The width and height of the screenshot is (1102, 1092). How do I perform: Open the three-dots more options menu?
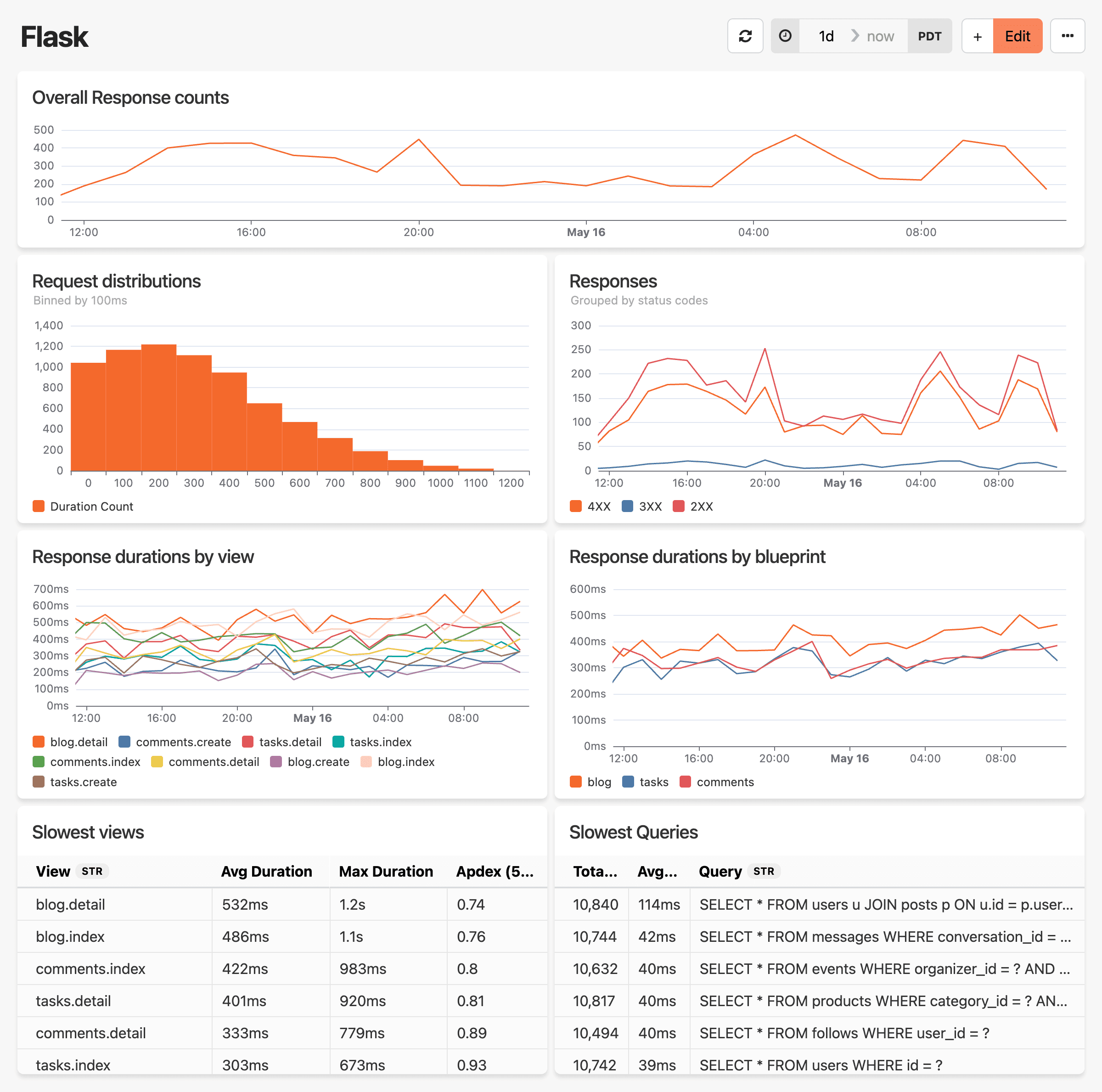click(1067, 36)
